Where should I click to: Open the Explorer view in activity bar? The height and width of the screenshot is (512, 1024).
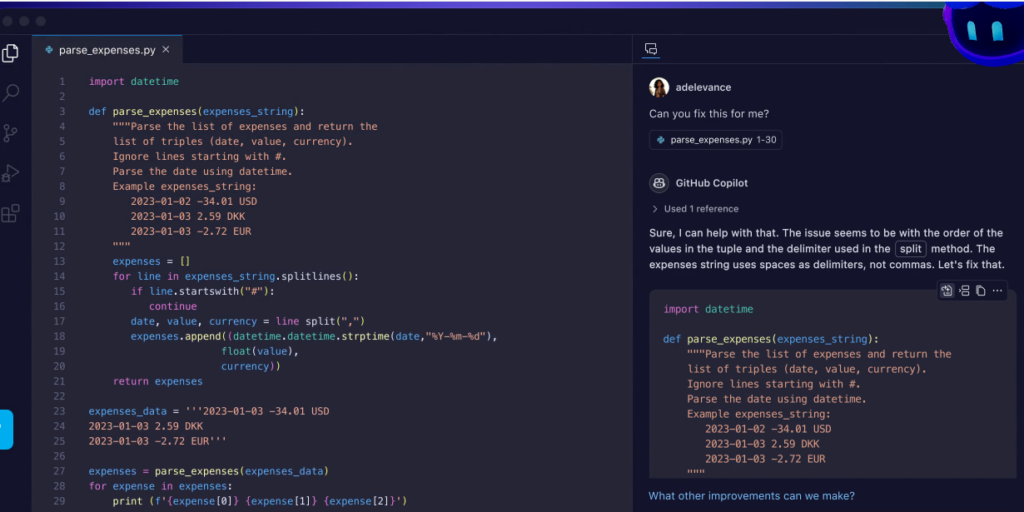coord(10,53)
